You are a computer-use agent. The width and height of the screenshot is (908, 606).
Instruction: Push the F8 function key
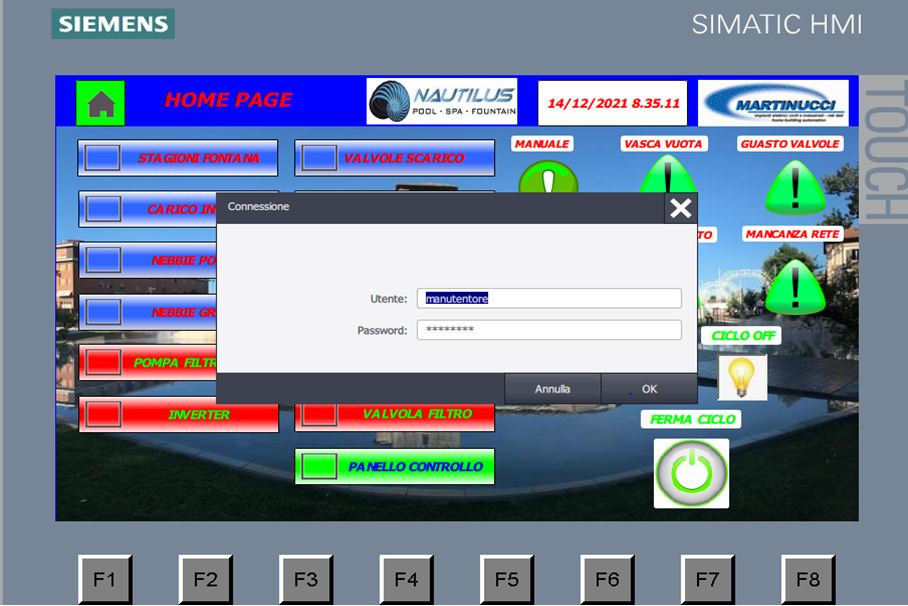click(808, 579)
